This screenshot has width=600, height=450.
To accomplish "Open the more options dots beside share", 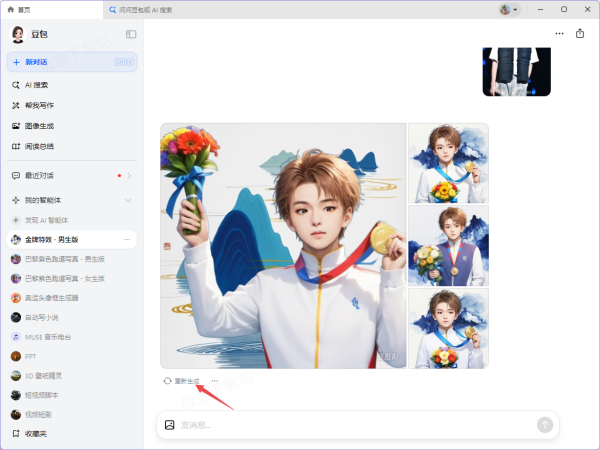I will (559, 33).
